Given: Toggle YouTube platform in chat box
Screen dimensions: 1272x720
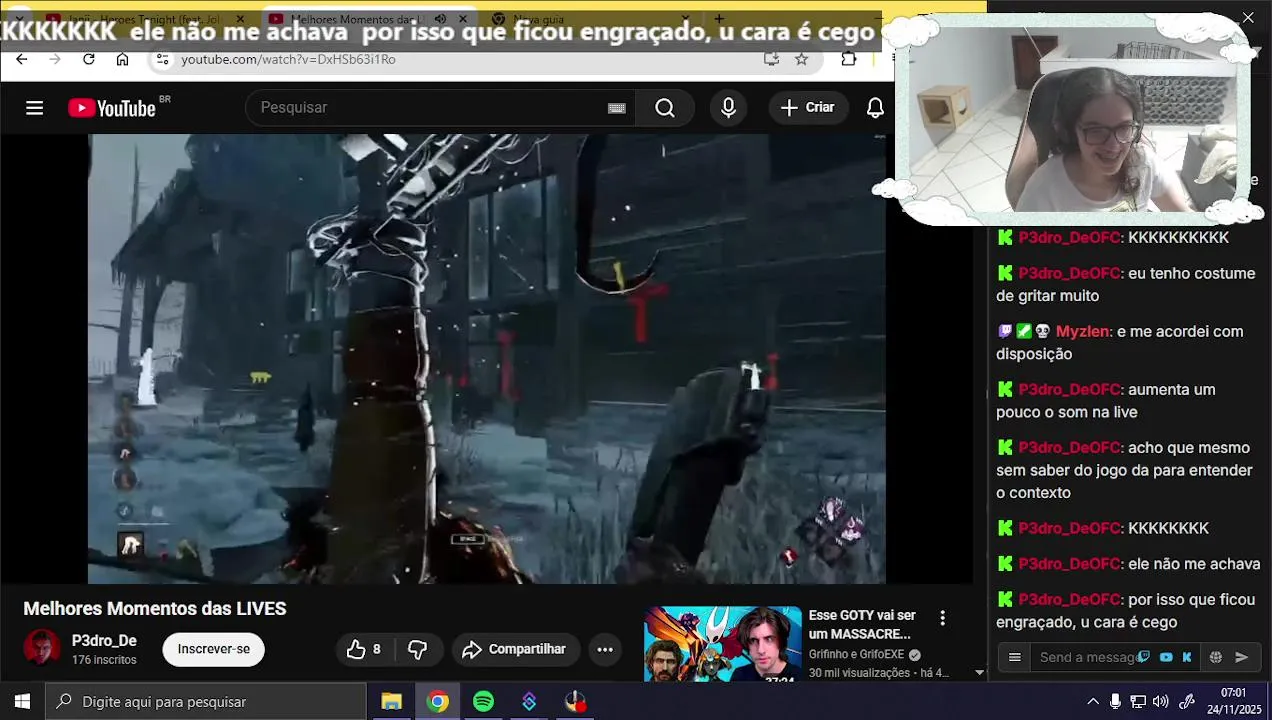Looking at the screenshot, I should (1166, 657).
